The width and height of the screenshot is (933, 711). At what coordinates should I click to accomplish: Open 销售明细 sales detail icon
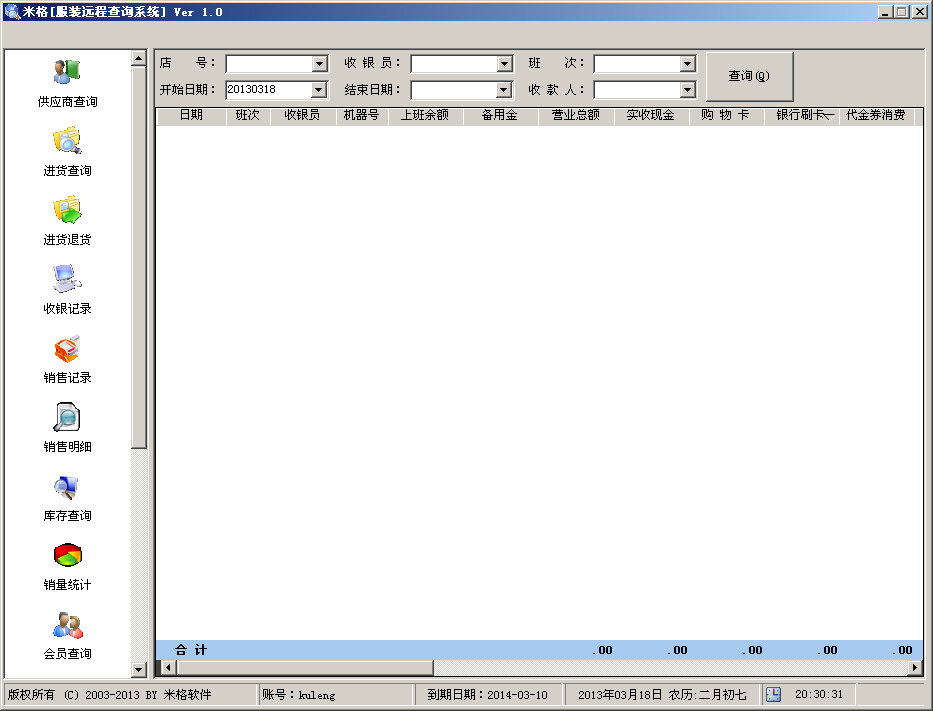(x=67, y=417)
